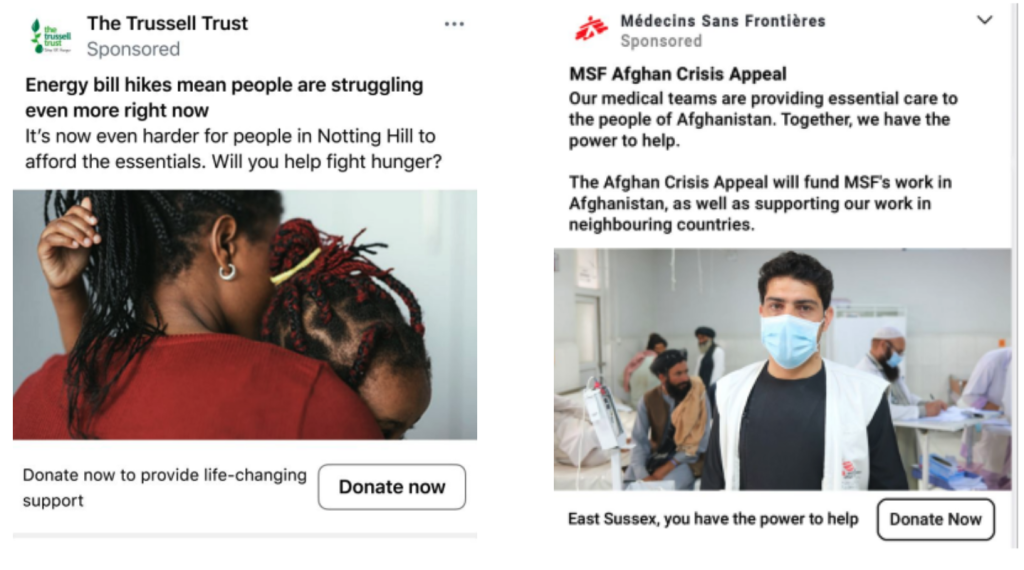Click the masked MSF worker hospital photo
This screenshot has height=570, width=1024.
pyautogui.click(x=782, y=370)
